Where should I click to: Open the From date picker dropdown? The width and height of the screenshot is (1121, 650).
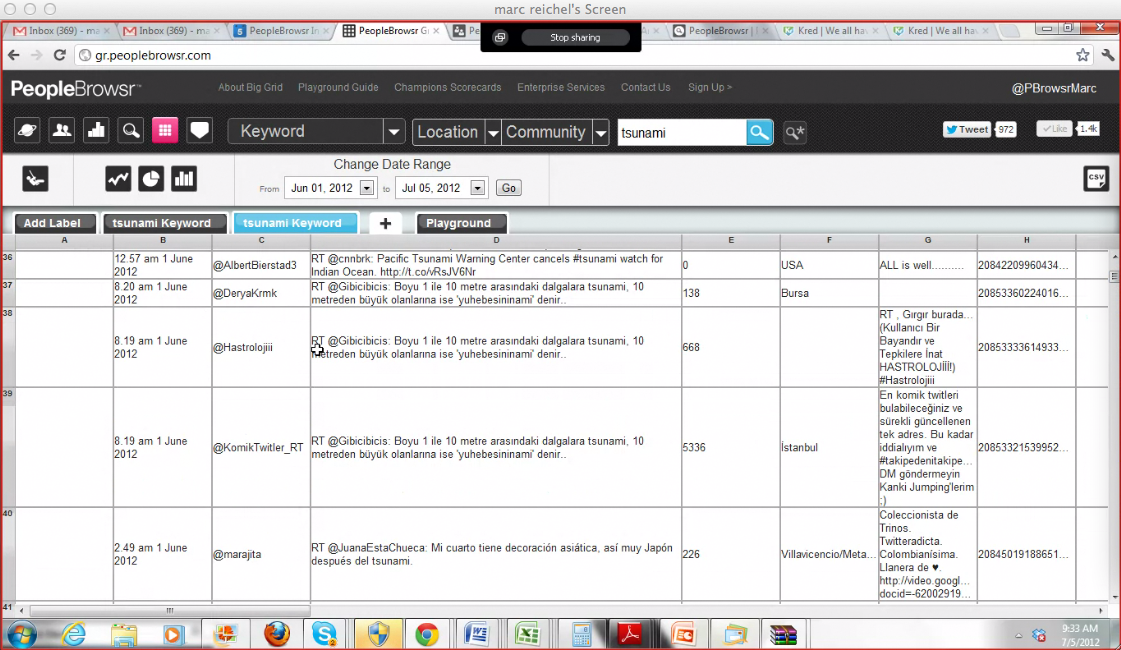click(x=367, y=188)
